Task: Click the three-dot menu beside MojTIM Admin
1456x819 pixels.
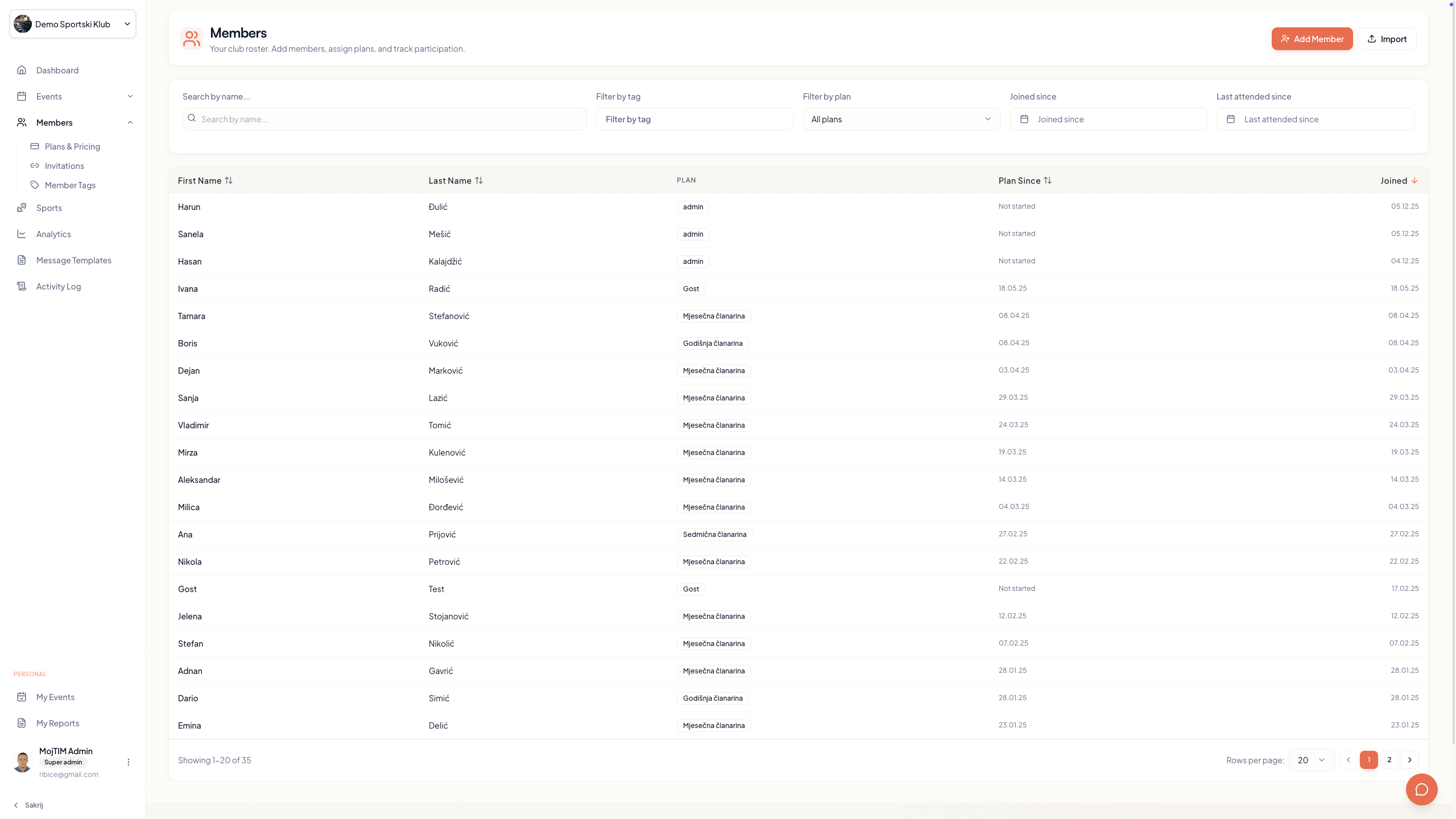Action: coord(129,762)
